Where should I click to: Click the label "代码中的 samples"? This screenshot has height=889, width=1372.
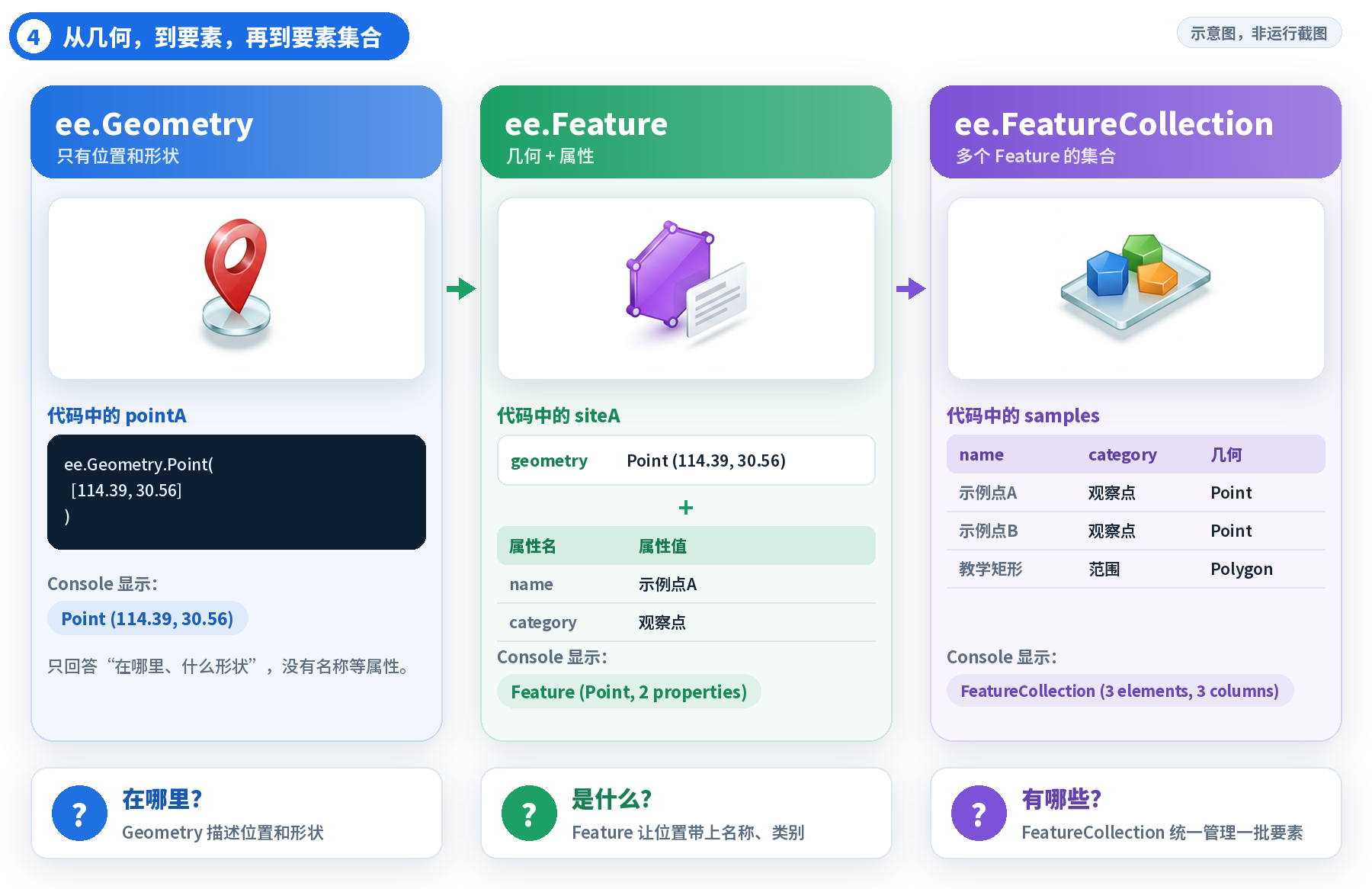coord(1023,416)
